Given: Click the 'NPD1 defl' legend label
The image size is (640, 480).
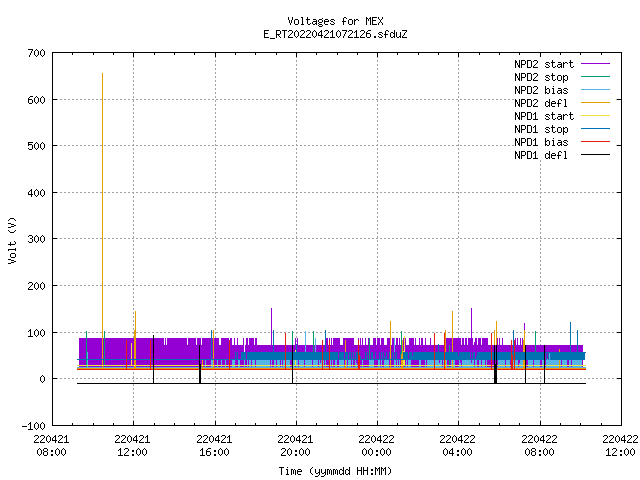Looking at the screenshot, I should [541, 156].
